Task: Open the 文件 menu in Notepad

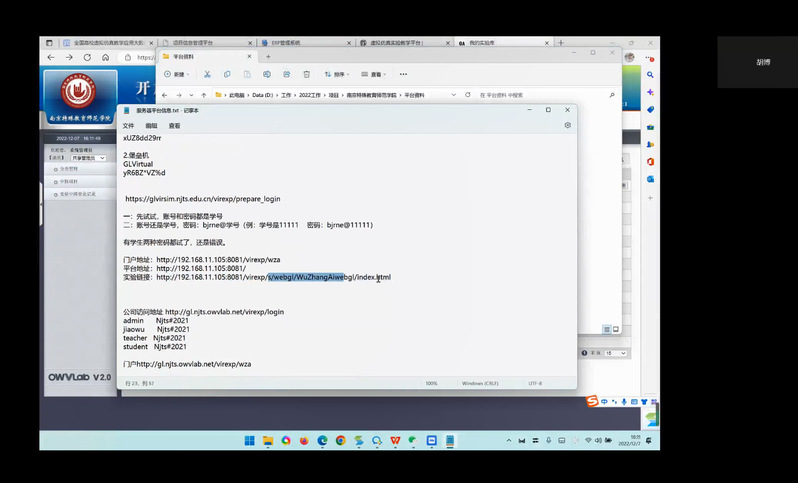Action: pyautogui.click(x=128, y=126)
